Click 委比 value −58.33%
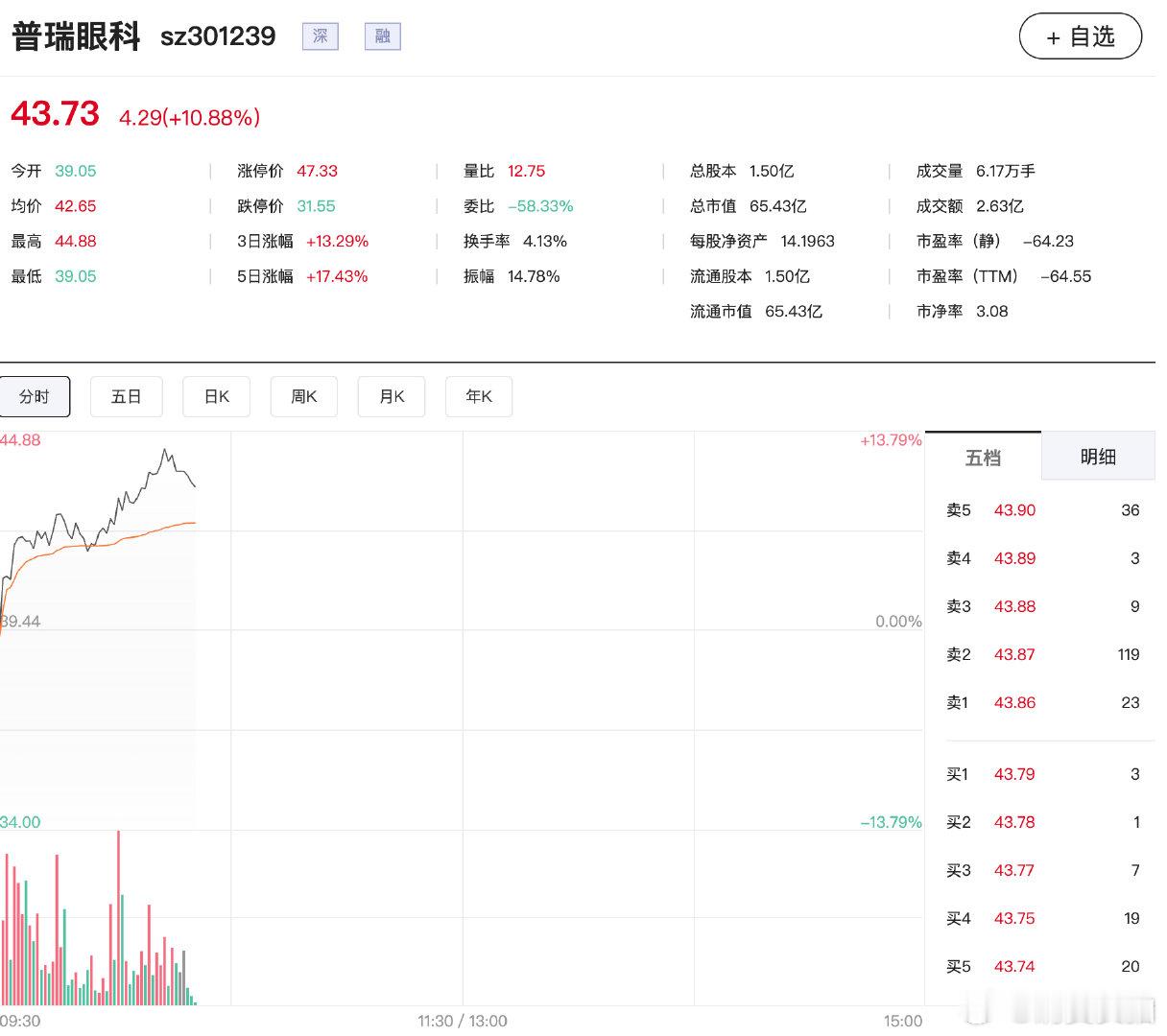 [540, 206]
